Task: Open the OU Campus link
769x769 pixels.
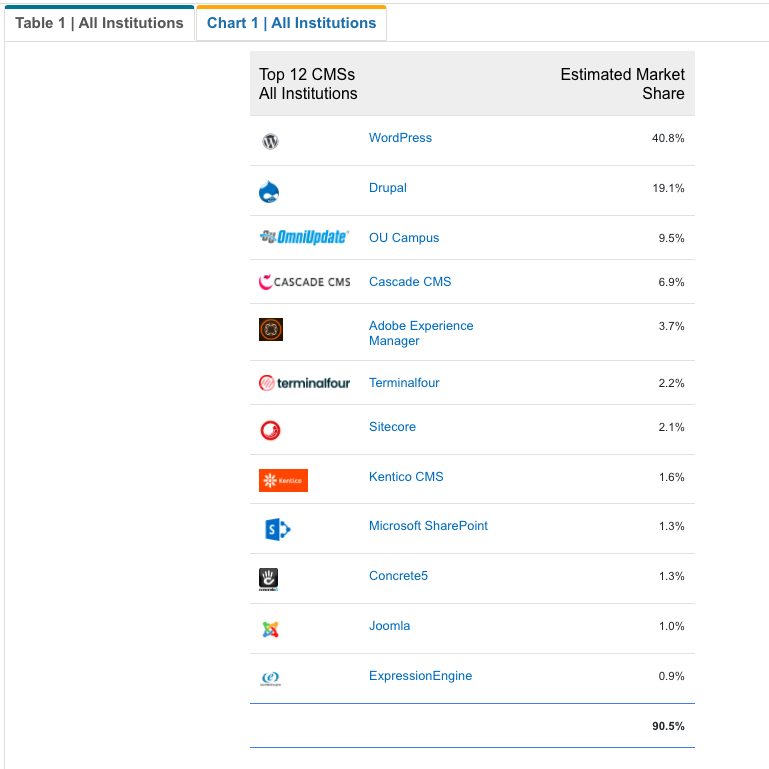Action: [404, 238]
